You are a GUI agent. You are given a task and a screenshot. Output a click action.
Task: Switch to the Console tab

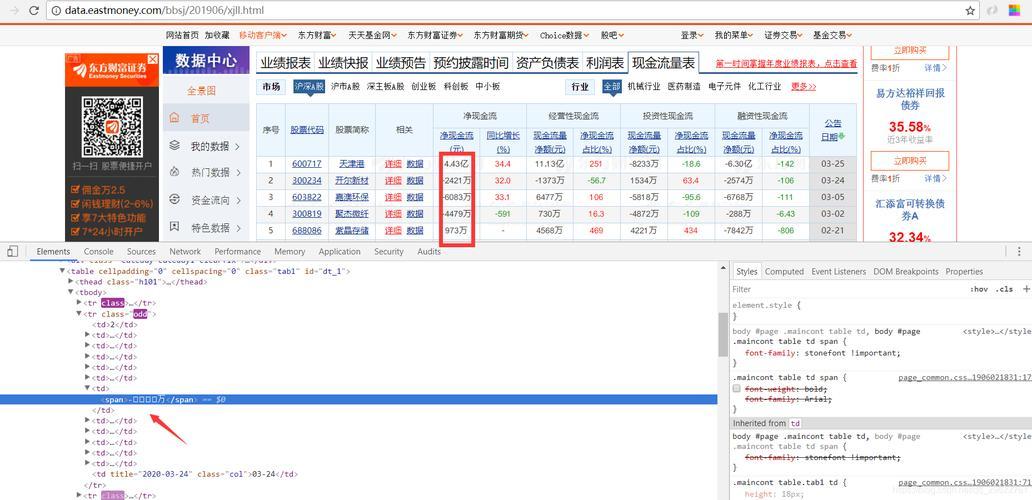click(x=99, y=251)
